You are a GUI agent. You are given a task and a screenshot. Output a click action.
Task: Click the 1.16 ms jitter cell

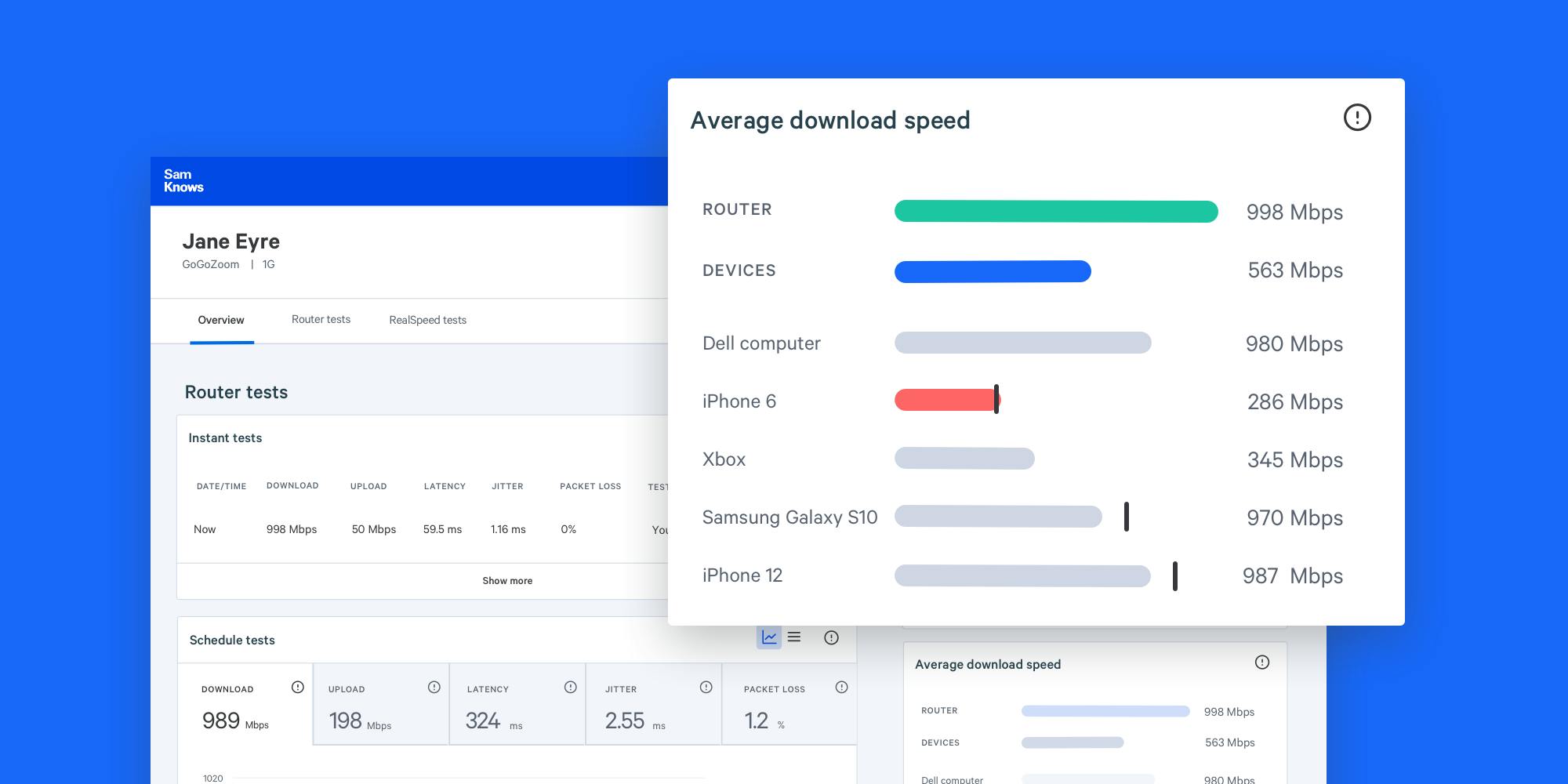(x=508, y=529)
